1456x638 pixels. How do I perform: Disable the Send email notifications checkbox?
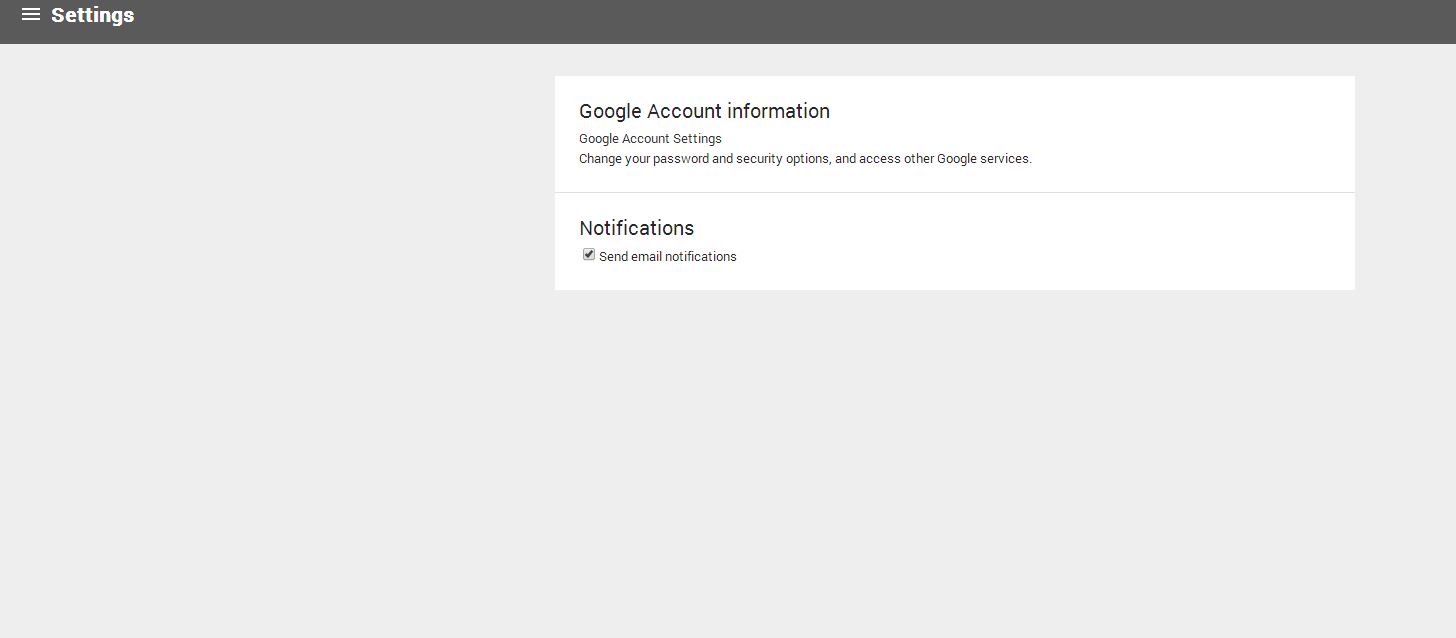589,255
